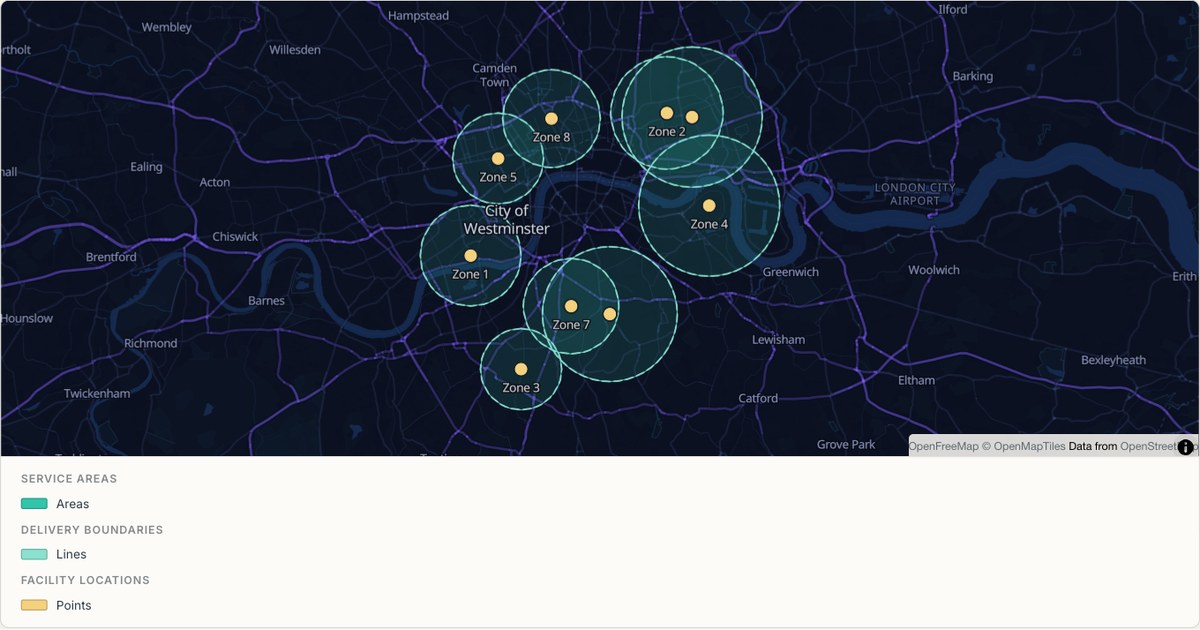Click the "Zone 4" map label
Viewport: 1200px width, 630px height.
(x=709, y=224)
